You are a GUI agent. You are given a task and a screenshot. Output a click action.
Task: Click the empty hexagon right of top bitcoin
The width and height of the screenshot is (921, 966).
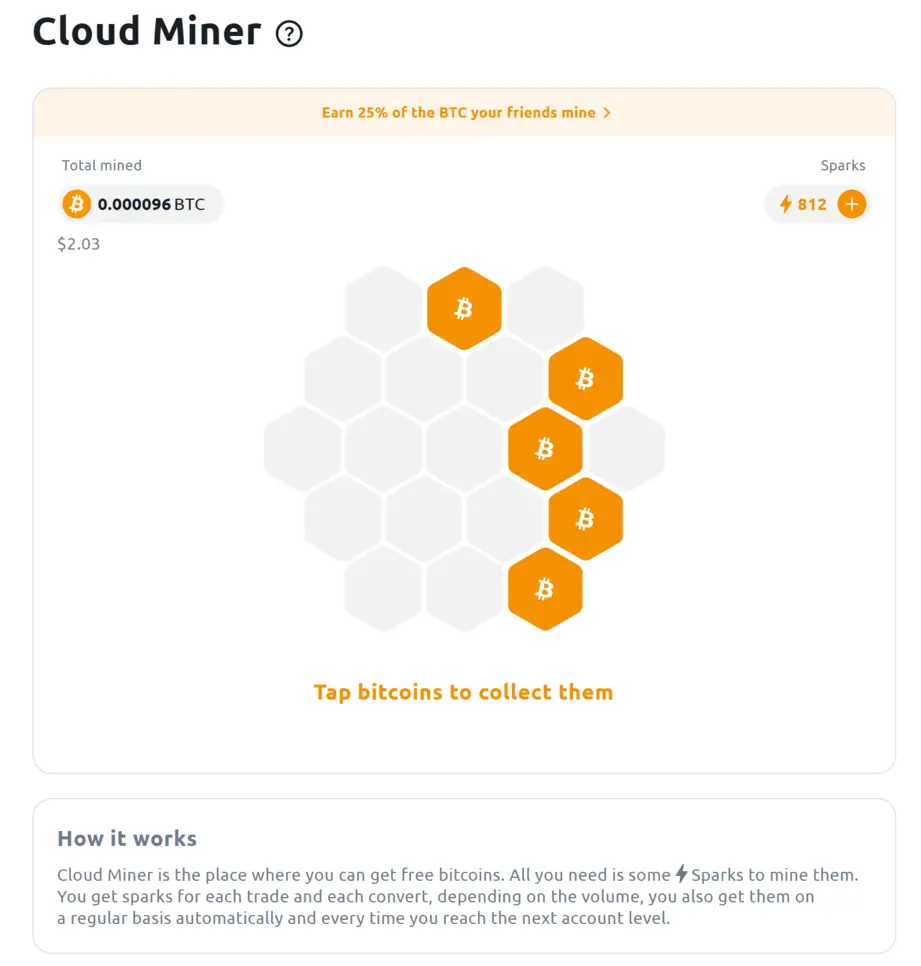tap(545, 308)
